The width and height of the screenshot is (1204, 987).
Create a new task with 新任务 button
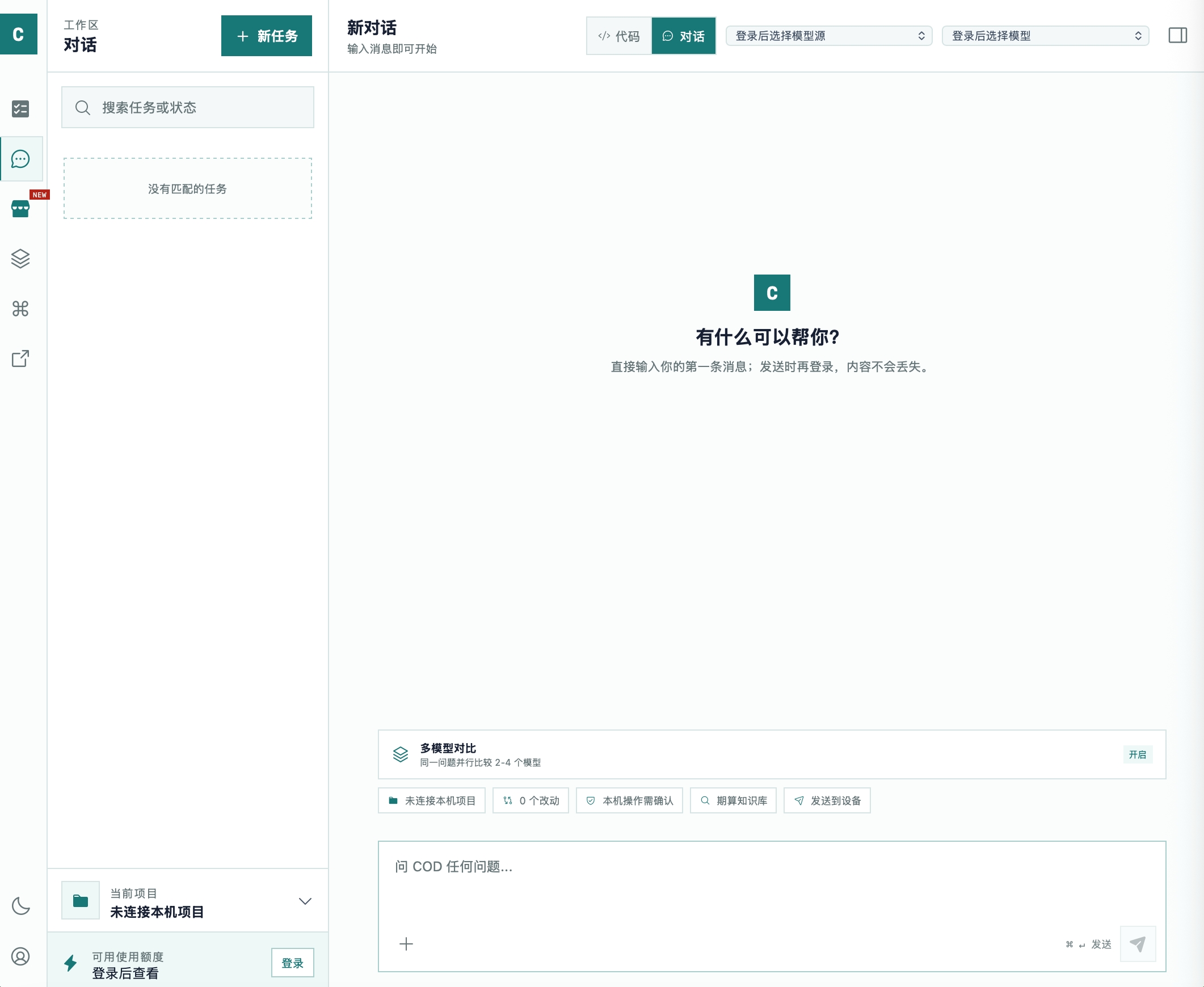[266, 36]
